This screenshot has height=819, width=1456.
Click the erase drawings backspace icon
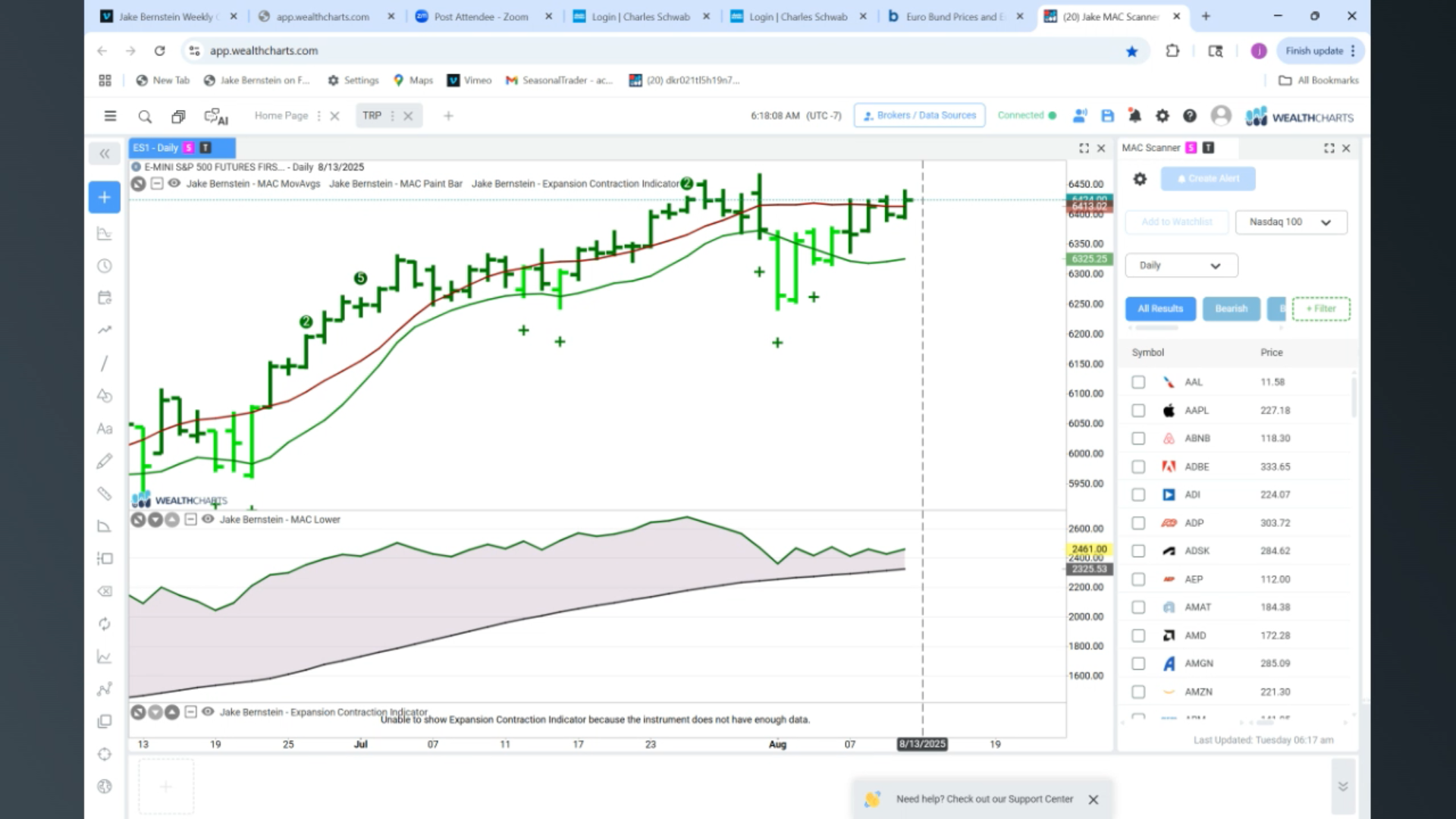pyautogui.click(x=105, y=591)
